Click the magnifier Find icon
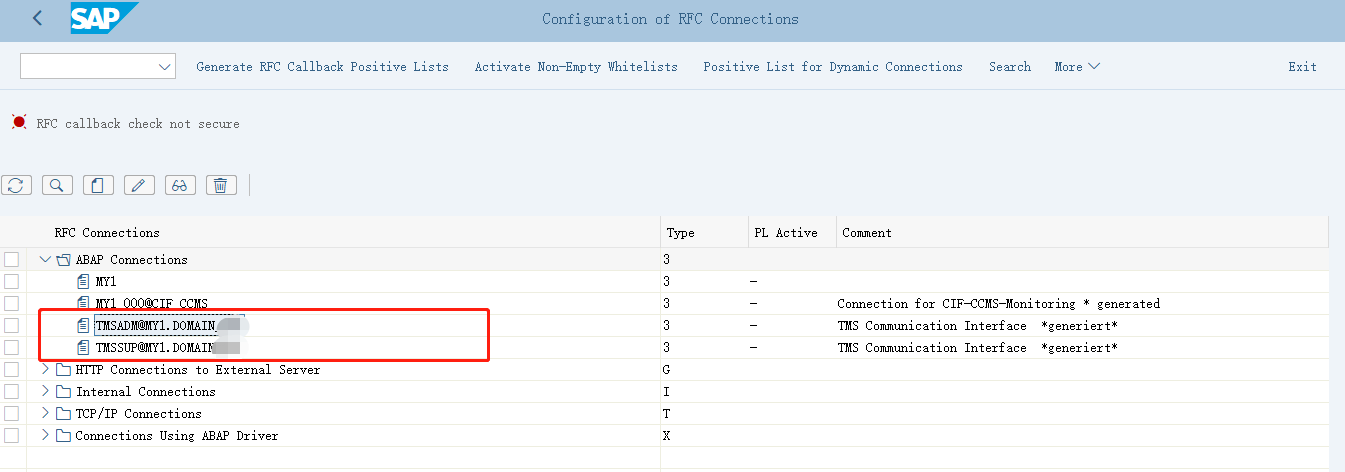 57,185
